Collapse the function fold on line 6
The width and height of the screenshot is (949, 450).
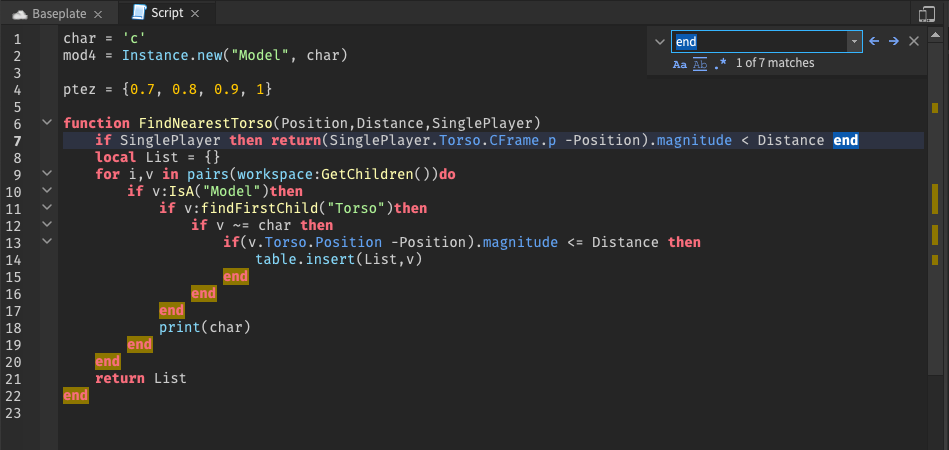47,122
